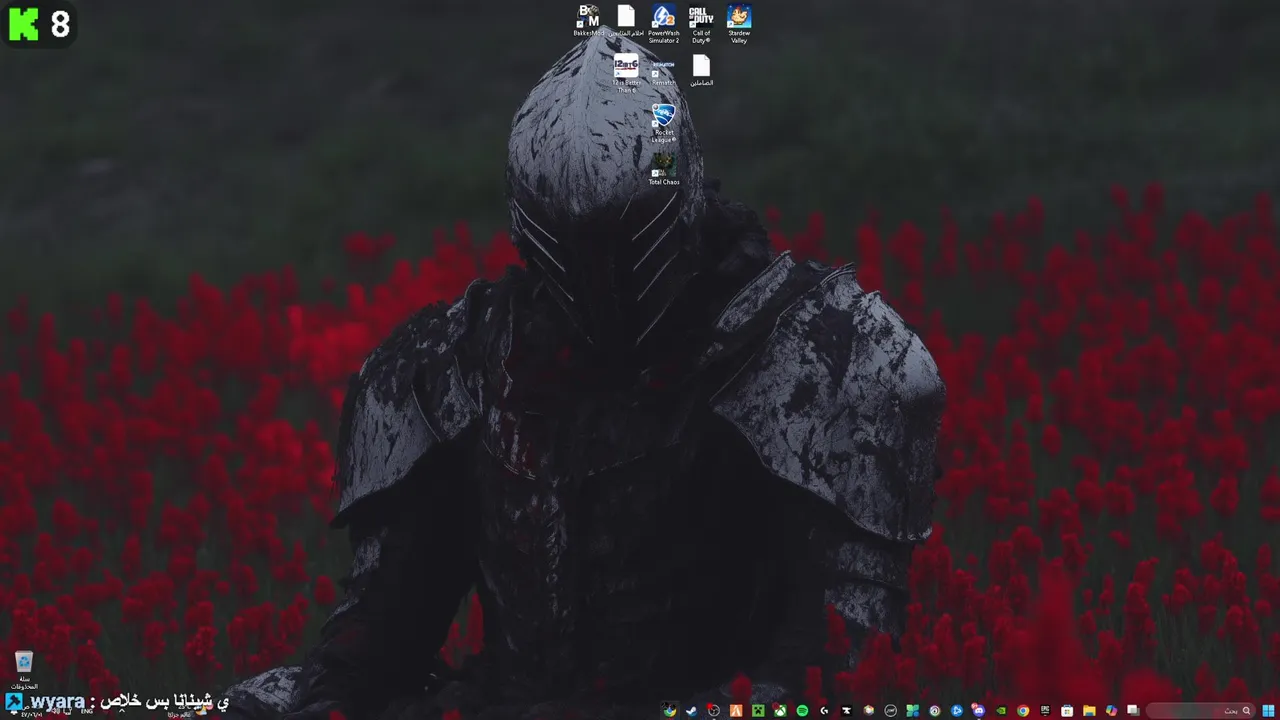
Task: Expand the hidden system tray icons chevron
Action: pos(122,710)
